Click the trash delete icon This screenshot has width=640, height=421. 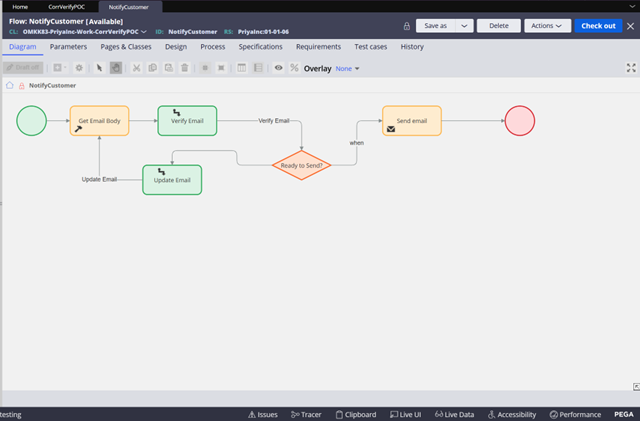[184, 68]
